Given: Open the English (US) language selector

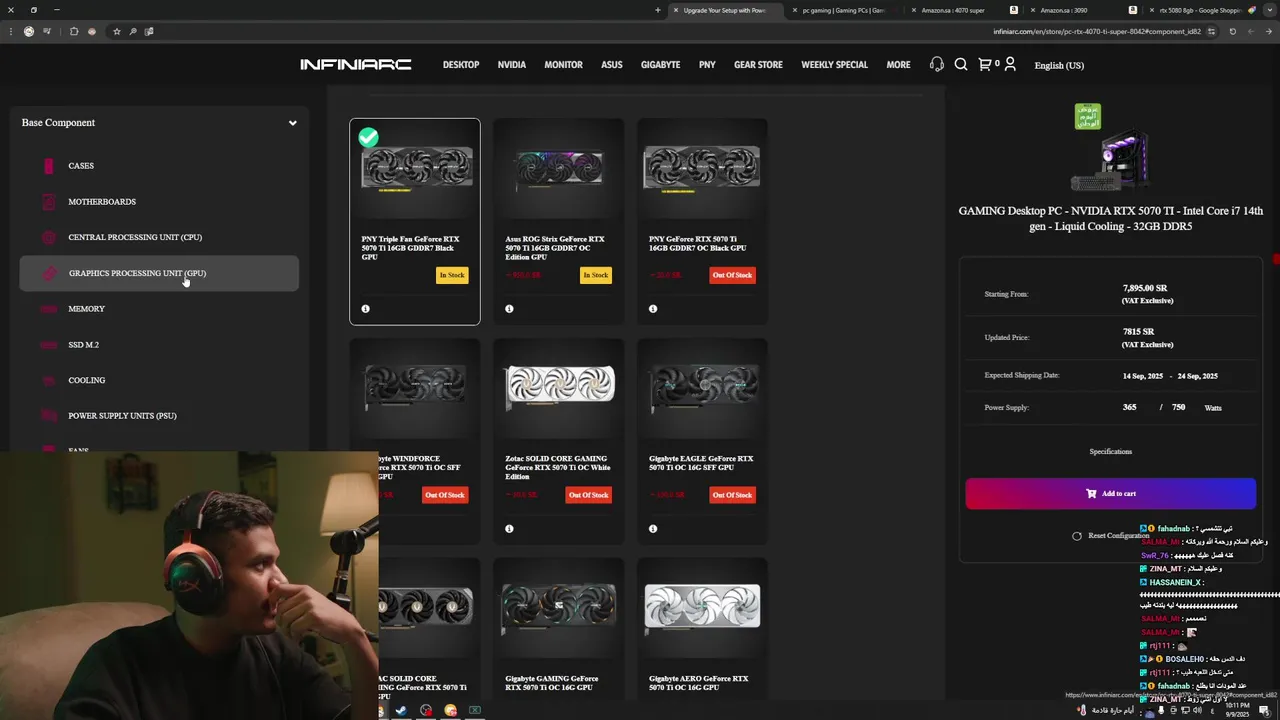Looking at the screenshot, I should click(1059, 65).
